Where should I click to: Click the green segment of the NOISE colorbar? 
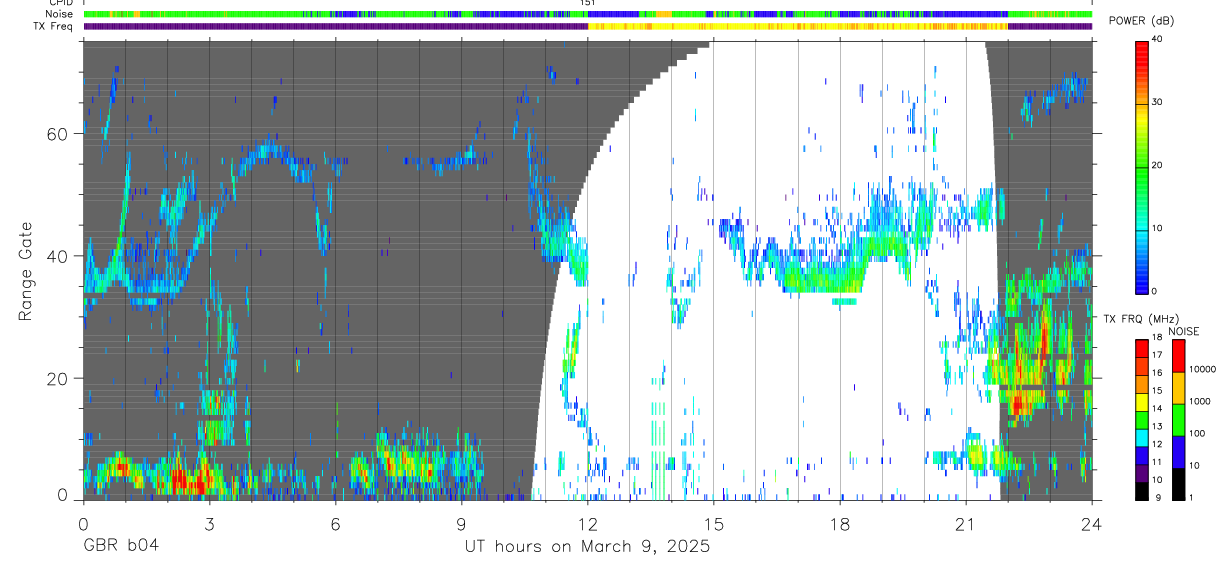click(1177, 420)
